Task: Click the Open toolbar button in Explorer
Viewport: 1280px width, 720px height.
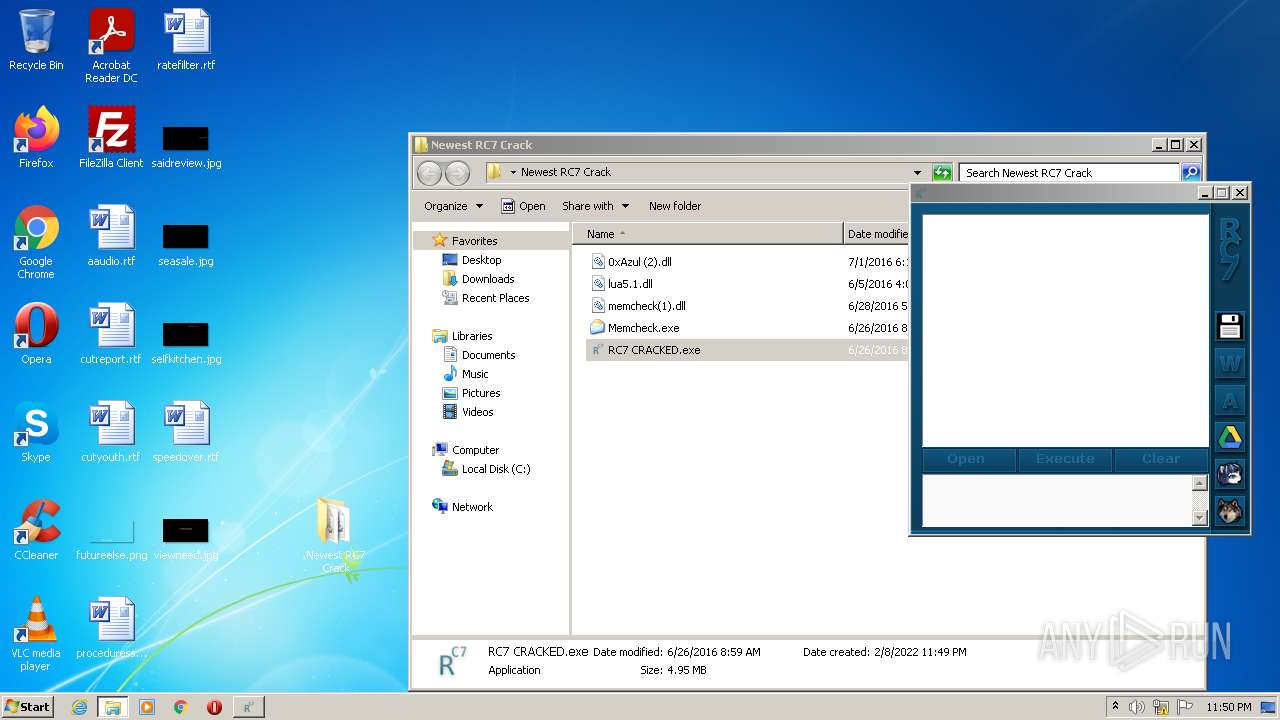Action: click(523, 206)
